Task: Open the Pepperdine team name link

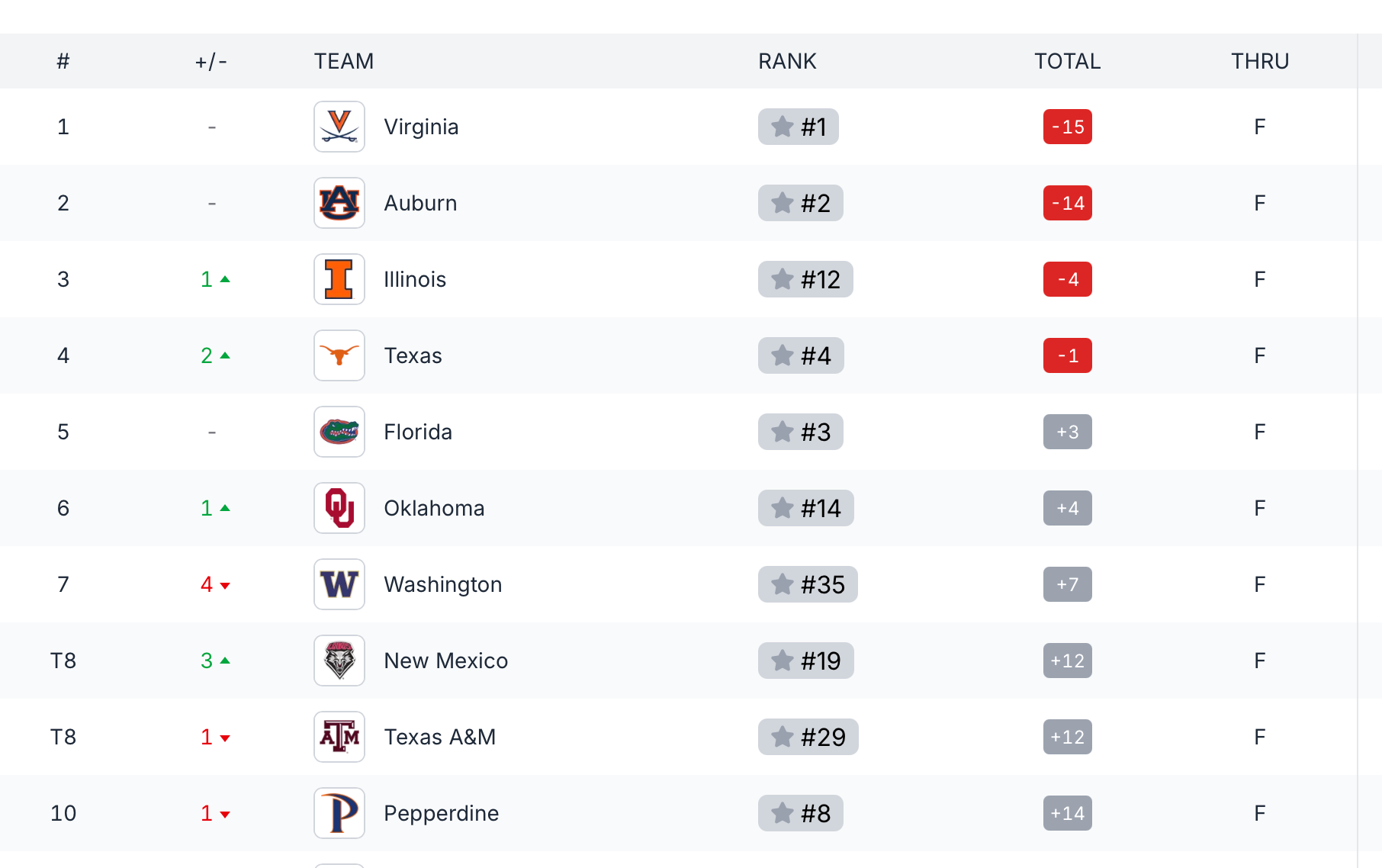Action: [441, 813]
